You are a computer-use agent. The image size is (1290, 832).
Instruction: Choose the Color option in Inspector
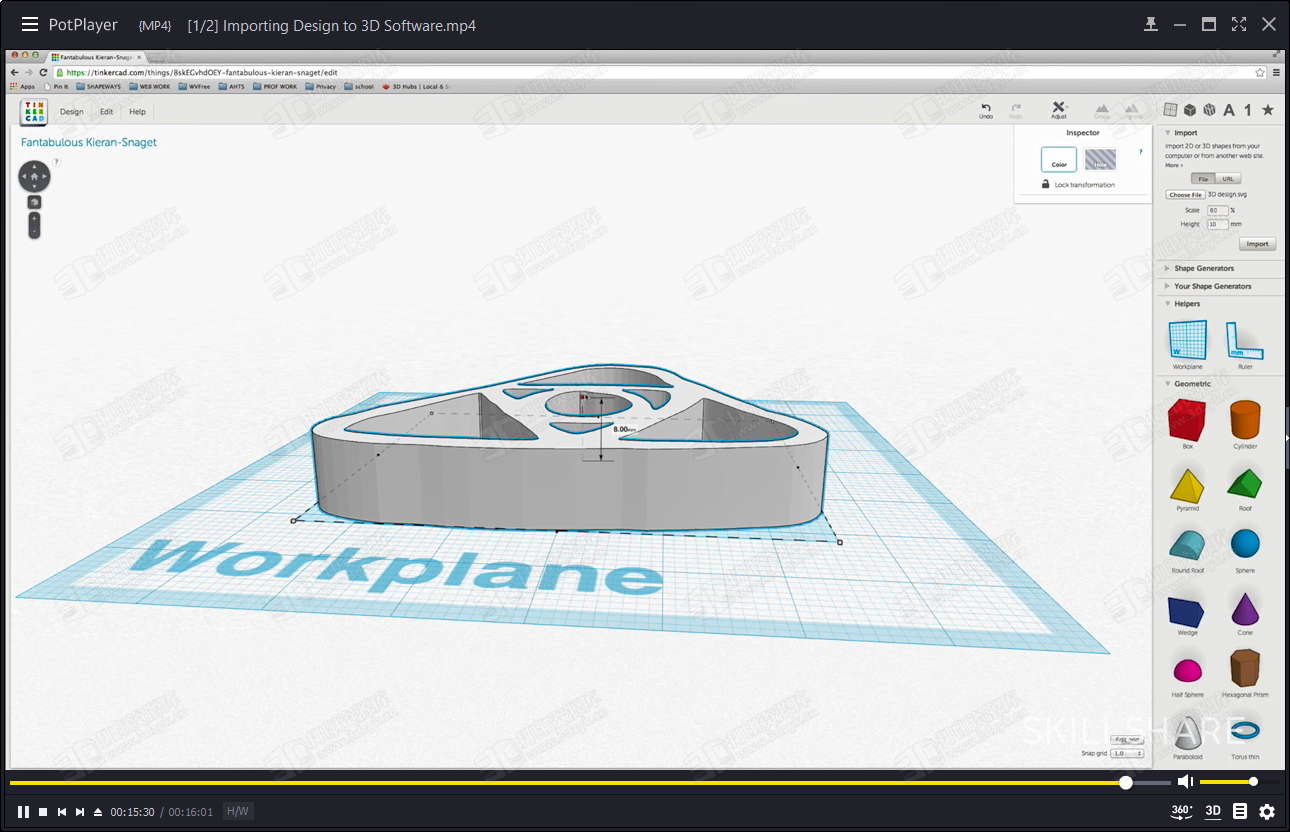coord(1059,160)
